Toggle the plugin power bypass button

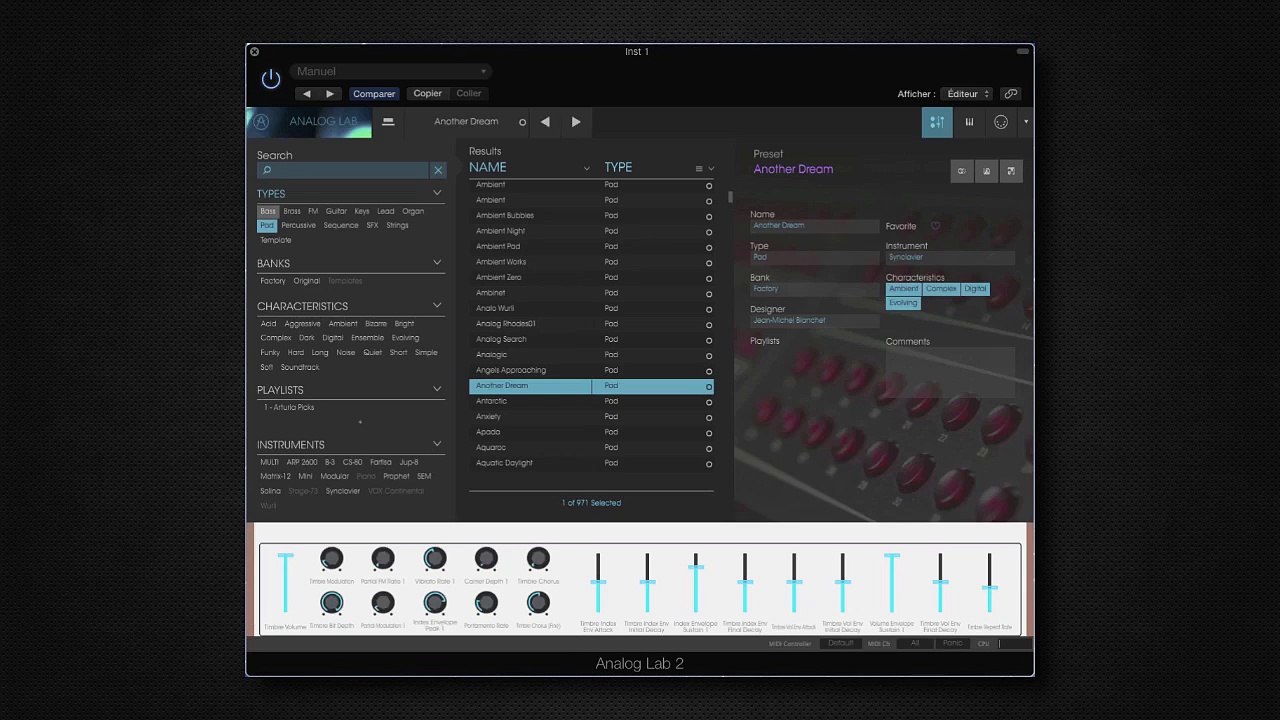[x=271, y=79]
